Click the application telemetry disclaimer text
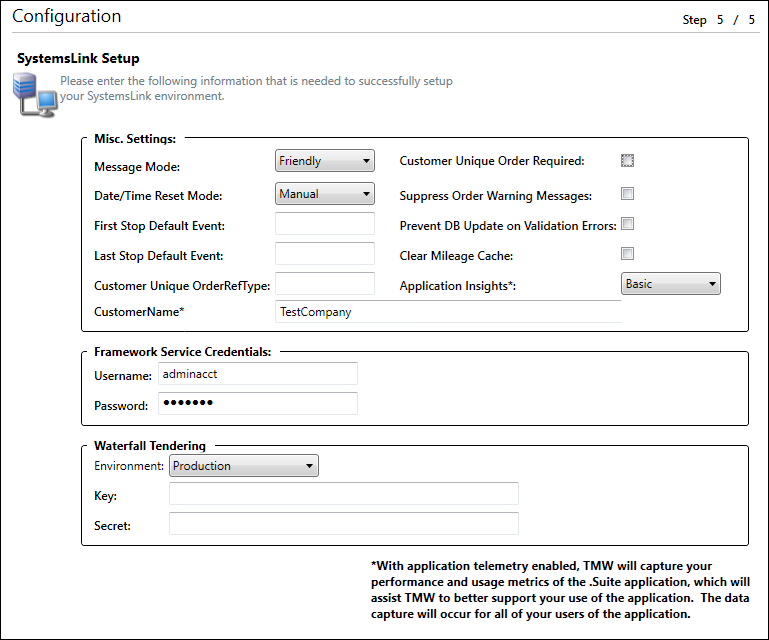Image resolution: width=769 pixels, height=640 pixels. (561, 590)
